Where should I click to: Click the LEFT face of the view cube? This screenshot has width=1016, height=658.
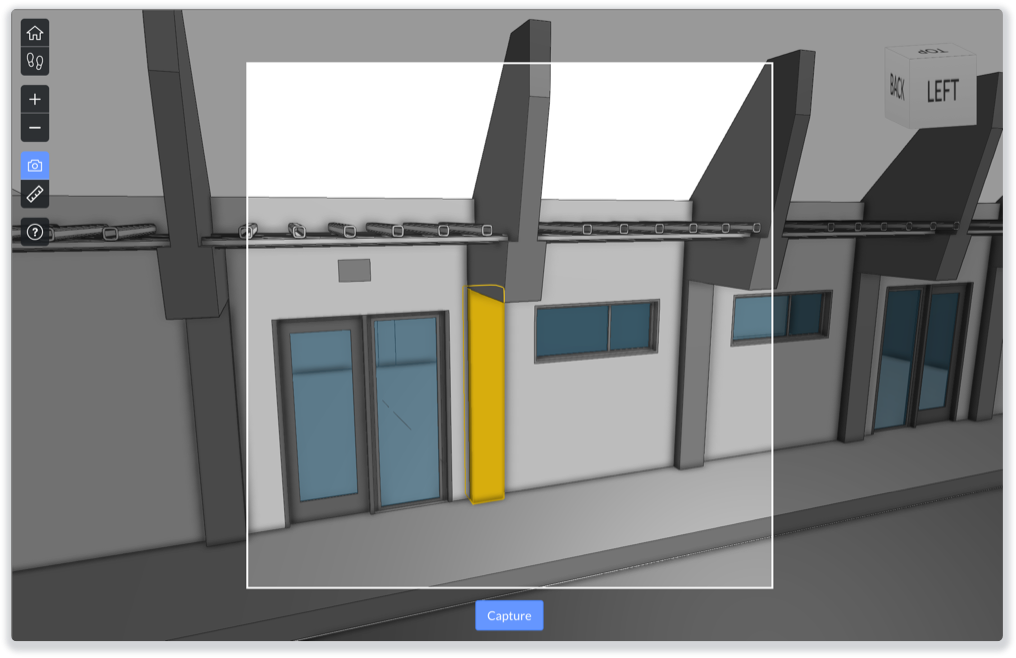[x=941, y=92]
